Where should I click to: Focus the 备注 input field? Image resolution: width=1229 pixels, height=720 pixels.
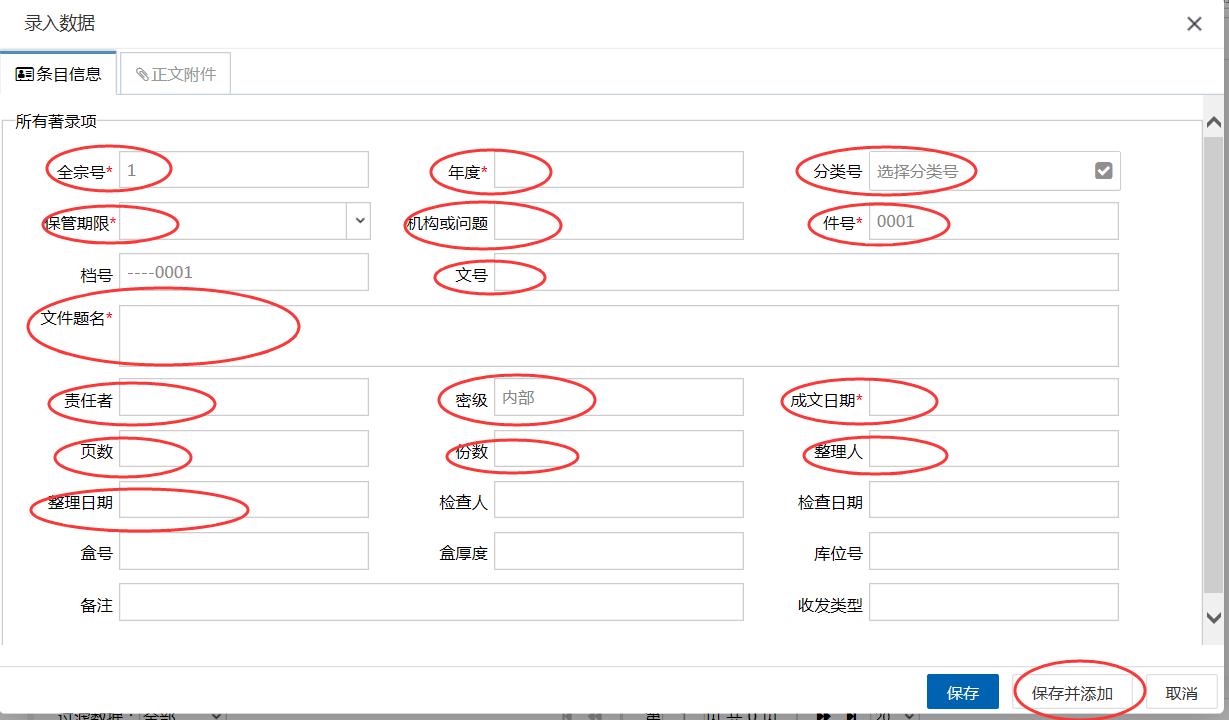pos(431,603)
